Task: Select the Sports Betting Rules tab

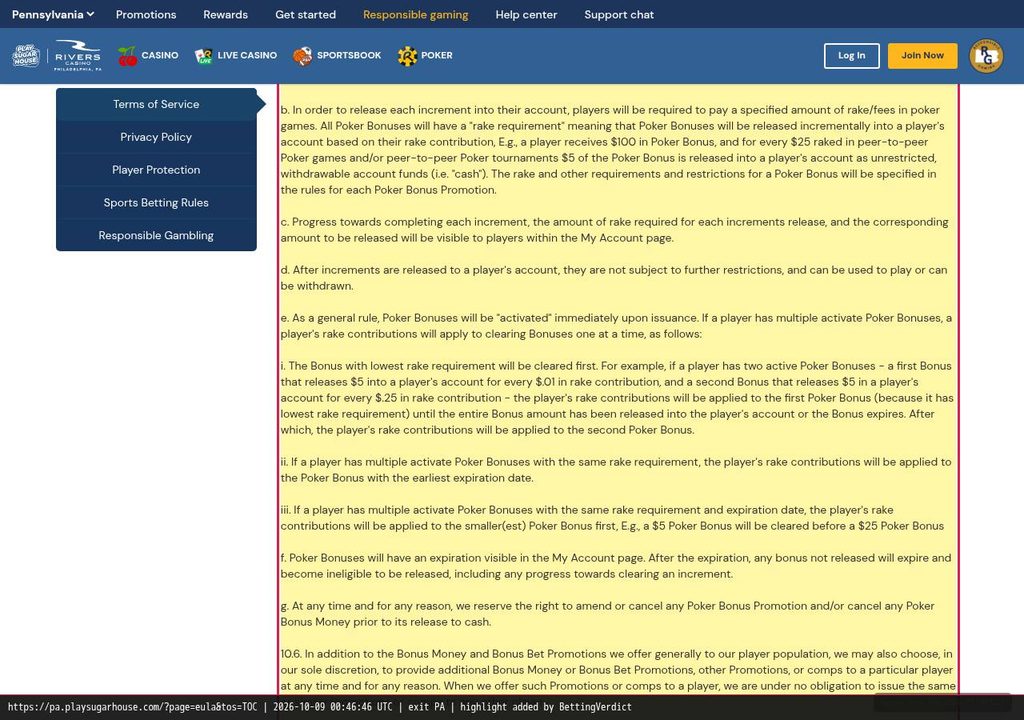Action: click(156, 203)
